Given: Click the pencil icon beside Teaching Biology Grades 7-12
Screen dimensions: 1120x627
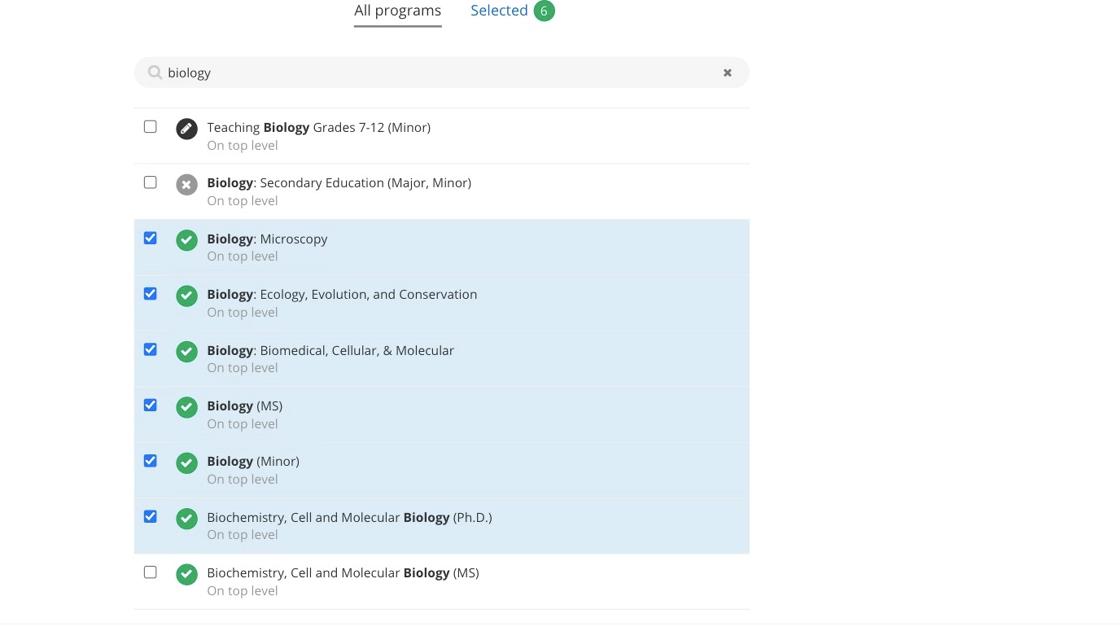Looking at the screenshot, I should [x=186, y=129].
